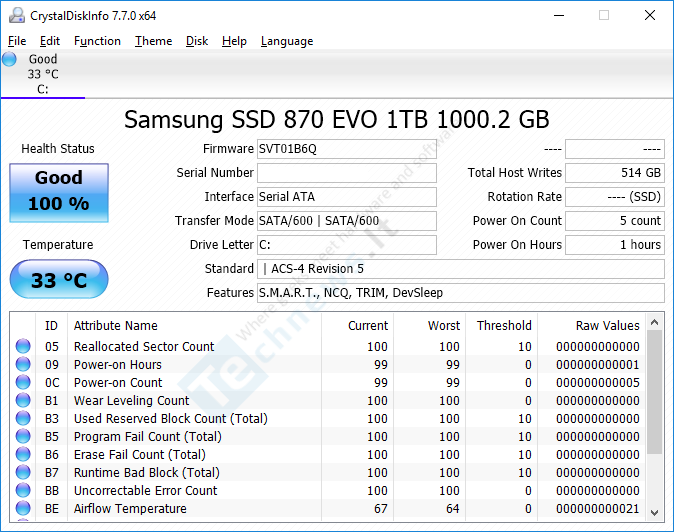The height and width of the screenshot is (532, 674).
Task: Click raw value 000000000021 of Airflow Temperature
Action: click(x=597, y=509)
